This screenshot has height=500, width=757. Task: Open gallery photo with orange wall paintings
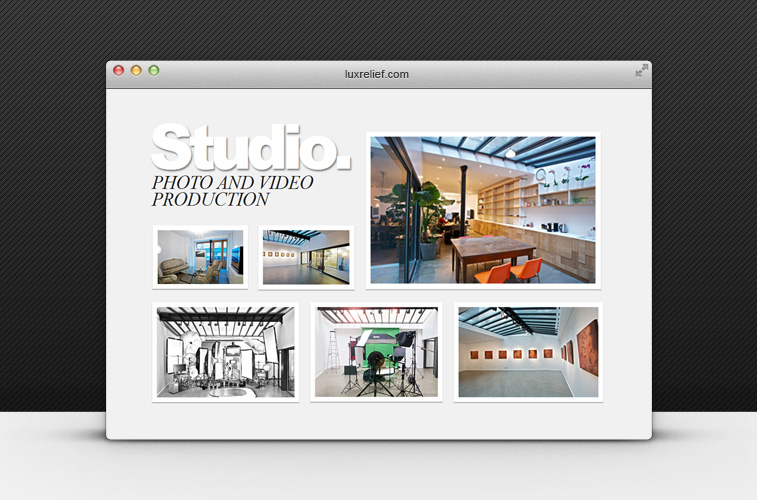tap(528, 352)
